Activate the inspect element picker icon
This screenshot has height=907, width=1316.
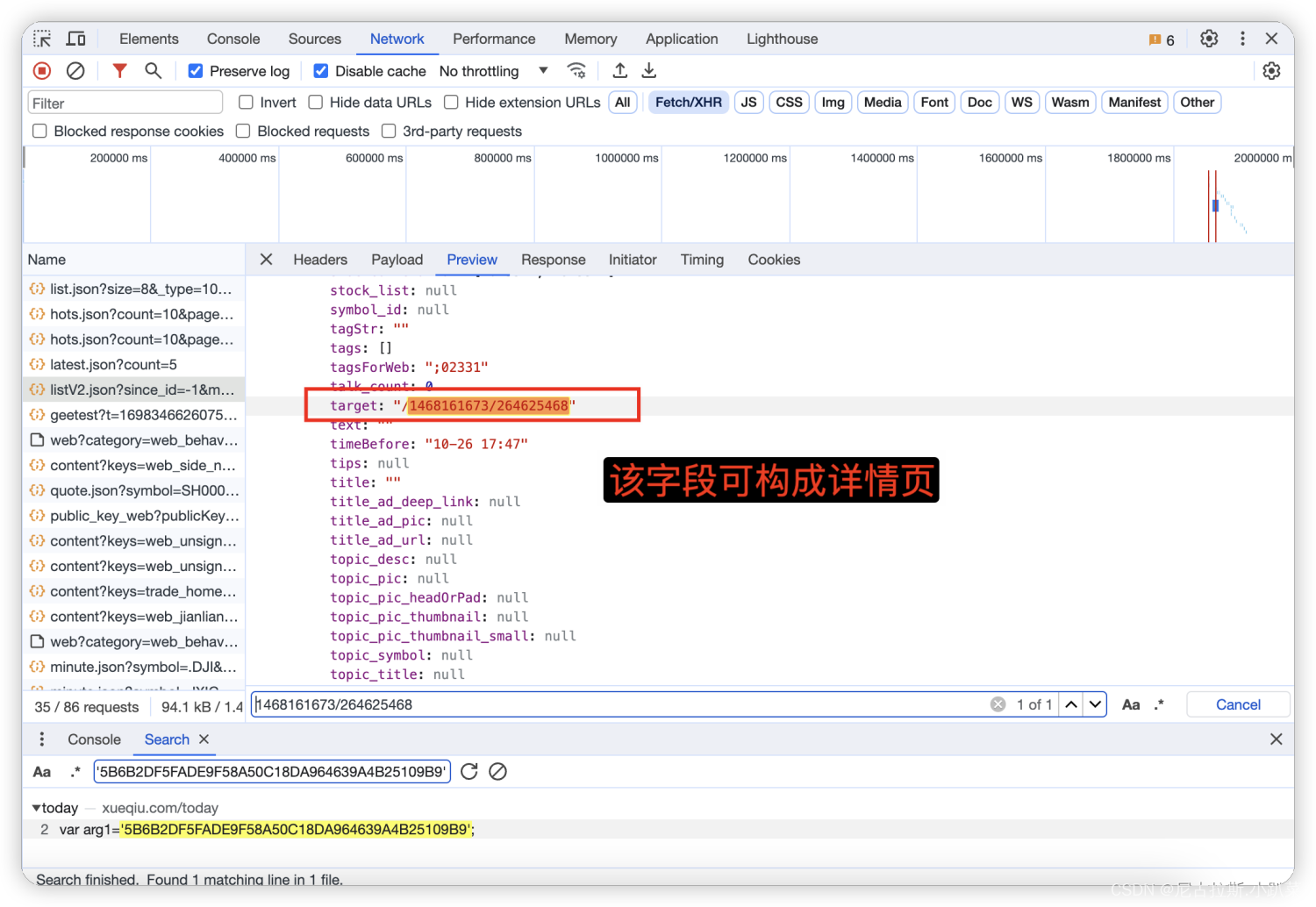[x=42, y=39]
